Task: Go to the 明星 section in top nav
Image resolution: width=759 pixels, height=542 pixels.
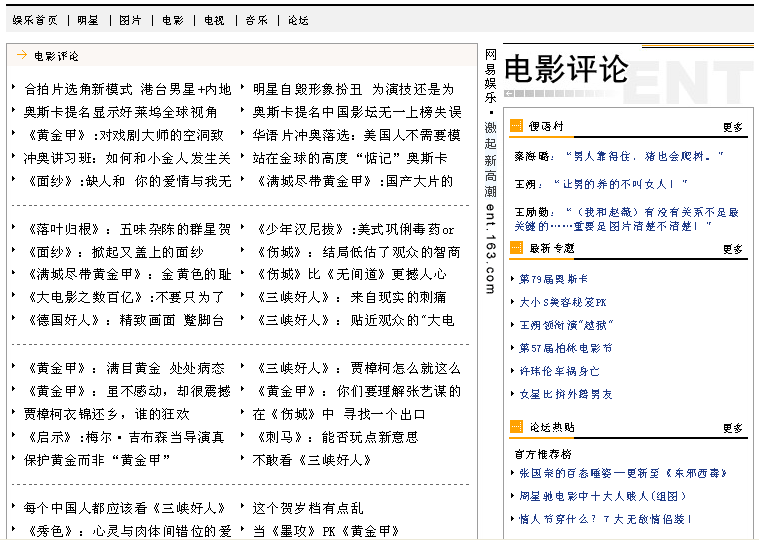Action: tap(88, 20)
